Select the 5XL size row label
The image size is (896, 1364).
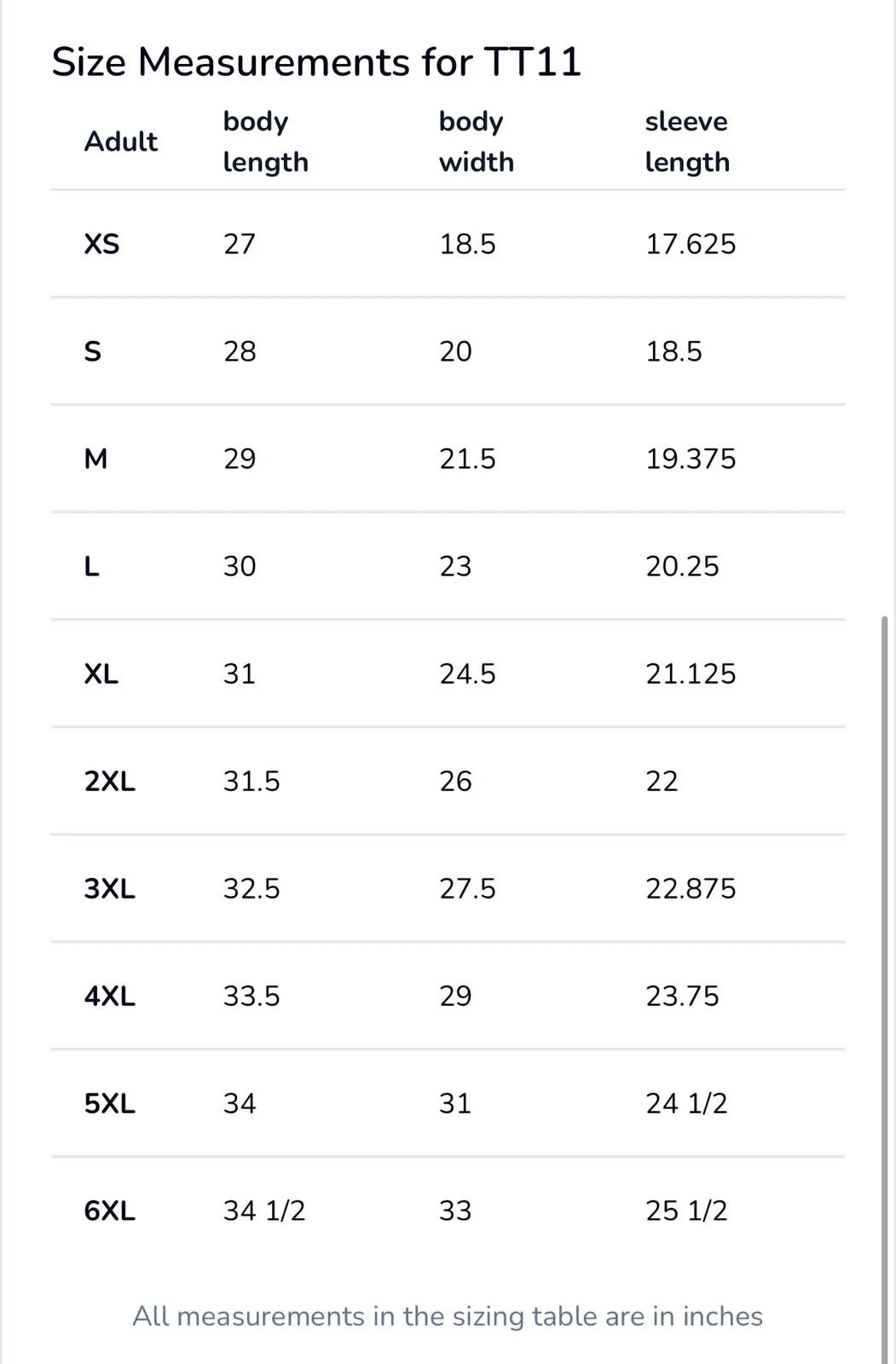point(109,1104)
